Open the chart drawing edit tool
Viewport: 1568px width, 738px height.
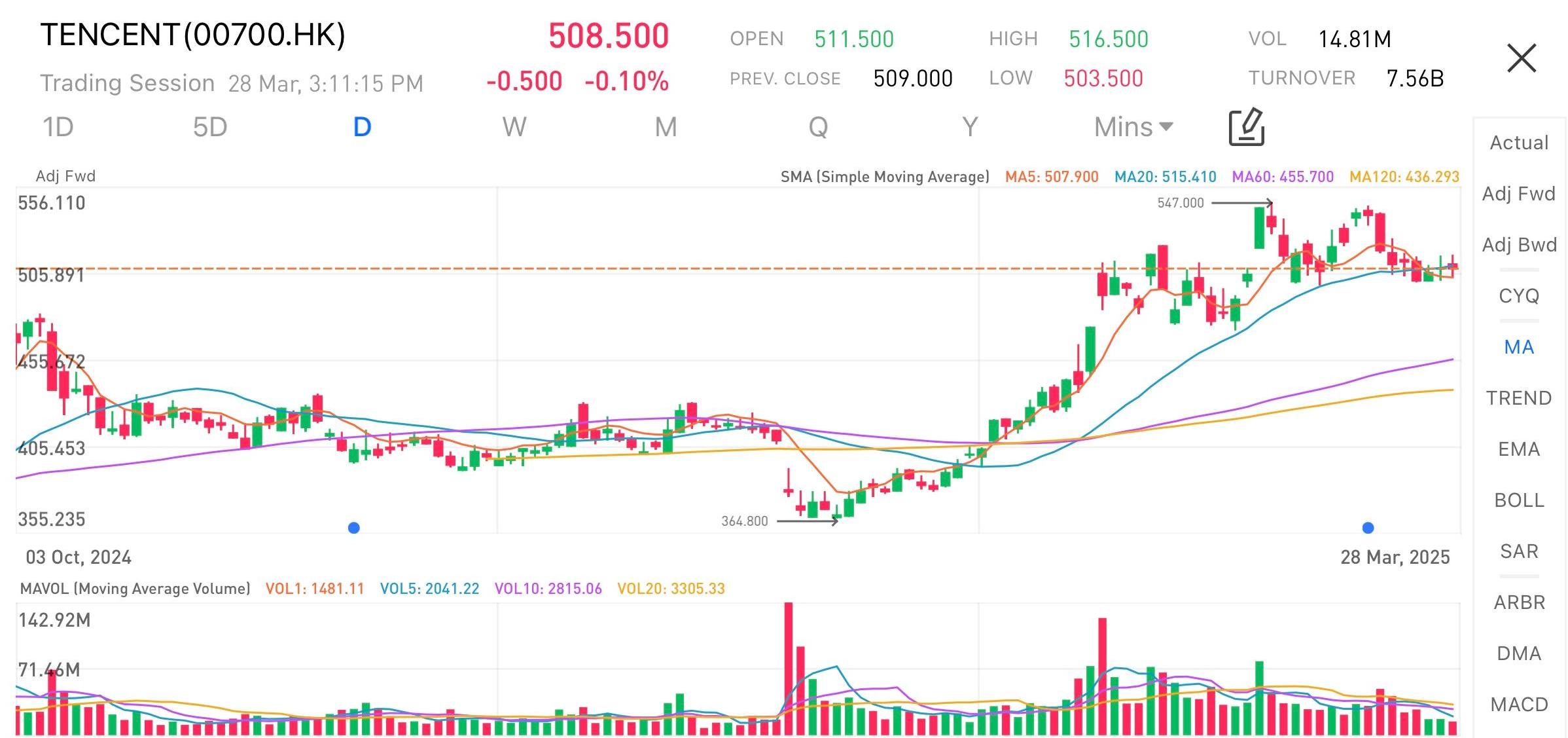tap(1247, 127)
